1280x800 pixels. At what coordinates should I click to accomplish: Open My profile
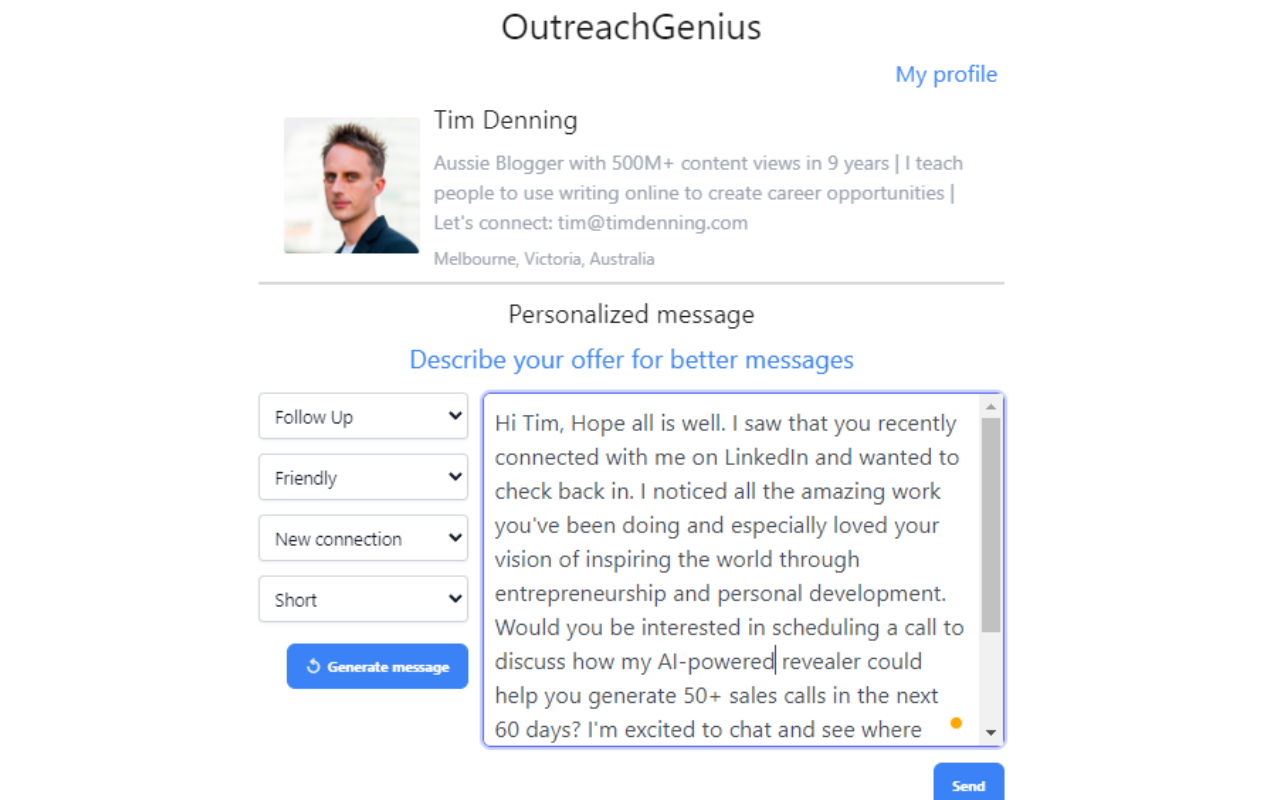(x=946, y=73)
